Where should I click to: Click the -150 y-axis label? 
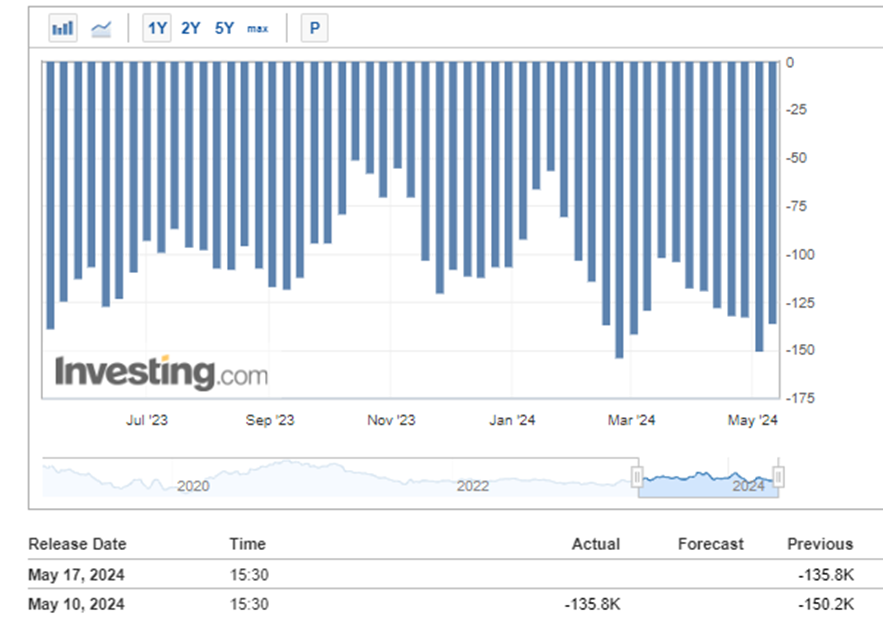(x=800, y=350)
